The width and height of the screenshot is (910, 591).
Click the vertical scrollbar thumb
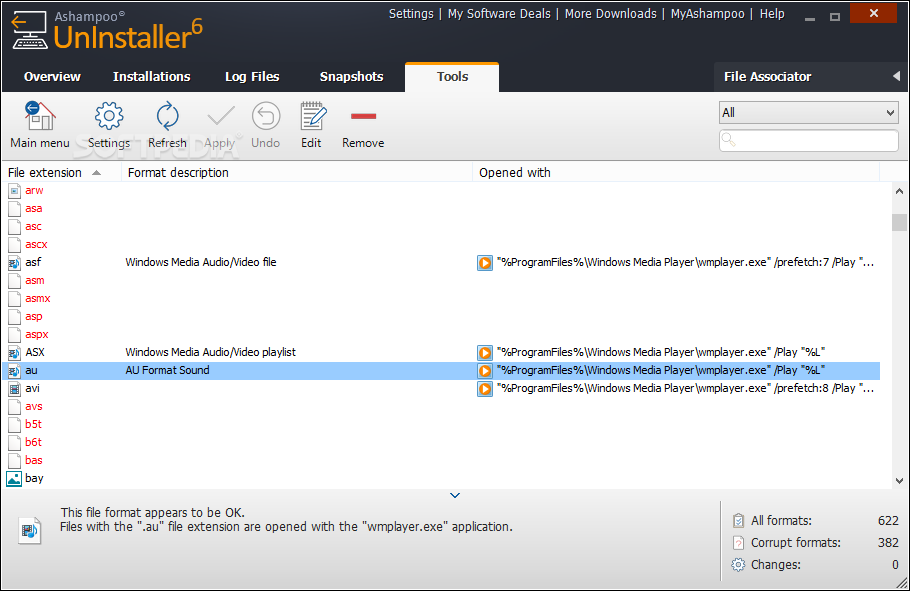point(899,222)
